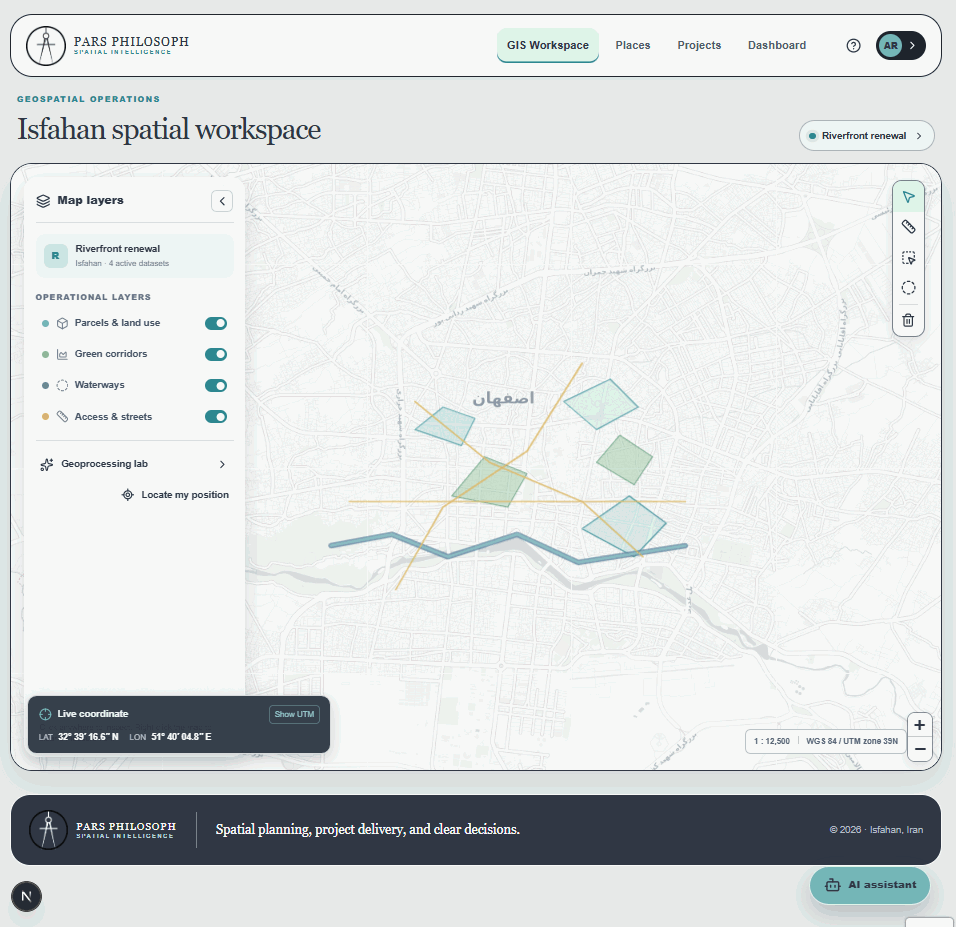The width and height of the screenshot is (956, 927).
Task: Click the latitude value 32° 39′ 16.6″ N
Action: pyautogui.click(x=88, y=737)
